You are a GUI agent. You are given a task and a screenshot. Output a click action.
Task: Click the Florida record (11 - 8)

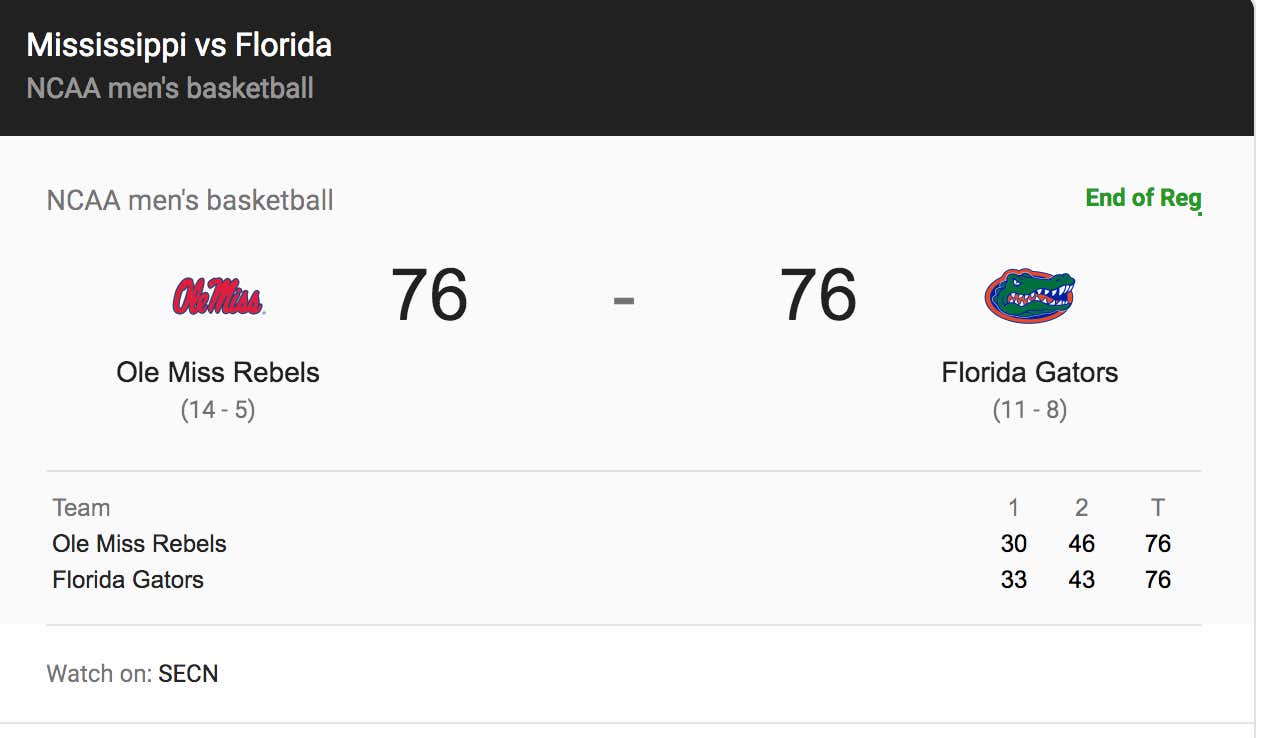point(1030,410)
